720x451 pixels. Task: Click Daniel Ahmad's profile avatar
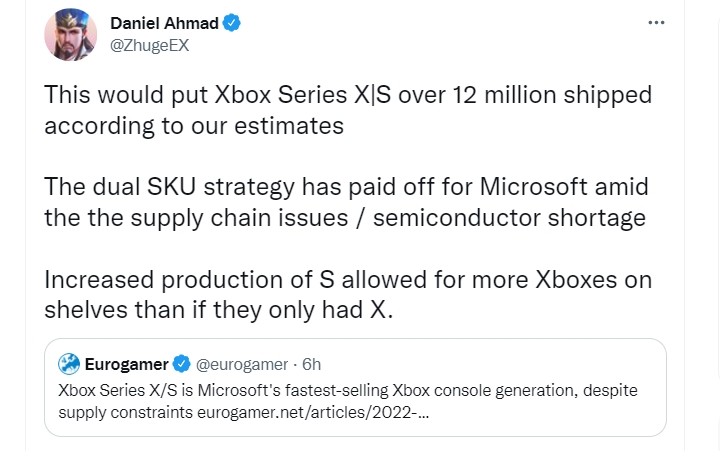click(71, 36)
